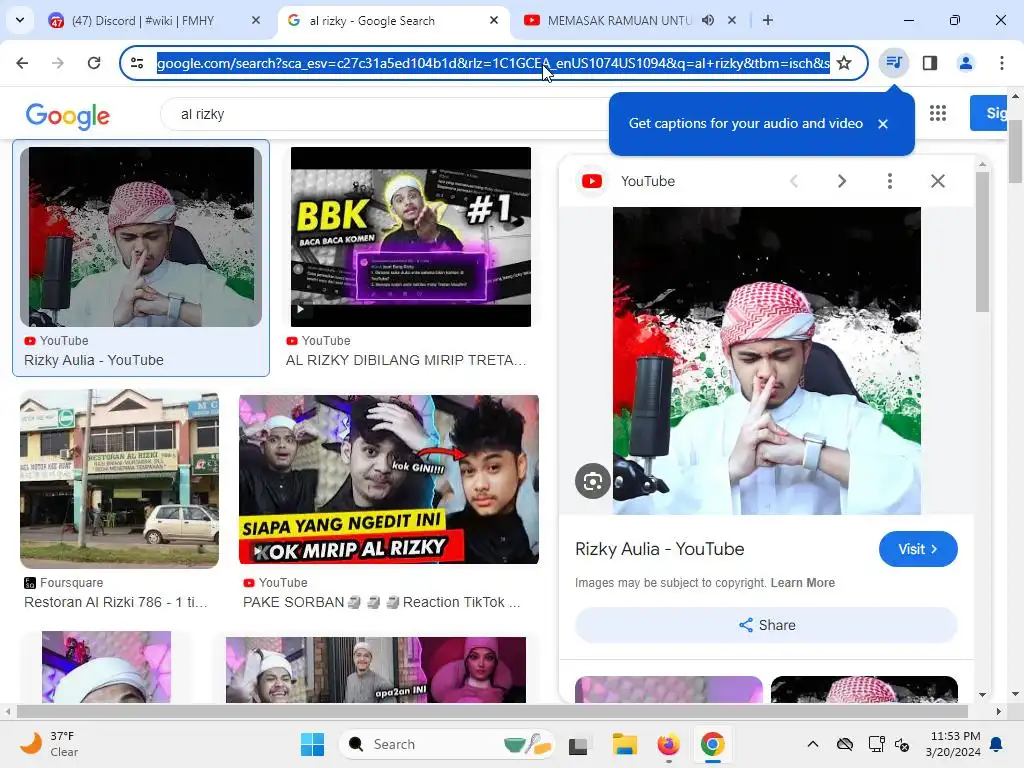Screen dimensions: 1024x768
Task: Open the tab search dropdown arrow
Action: click(x=20, y=20)
